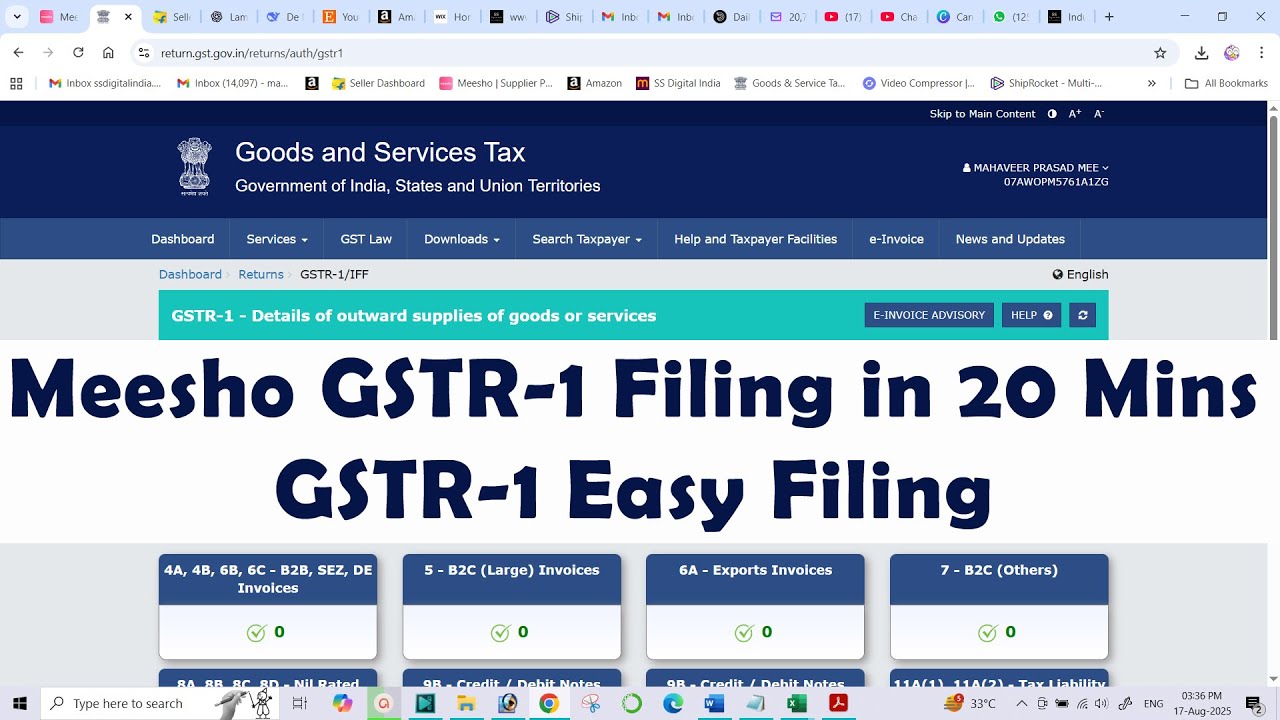Click the Dashboard breadcrumb link

click(190, 274)
